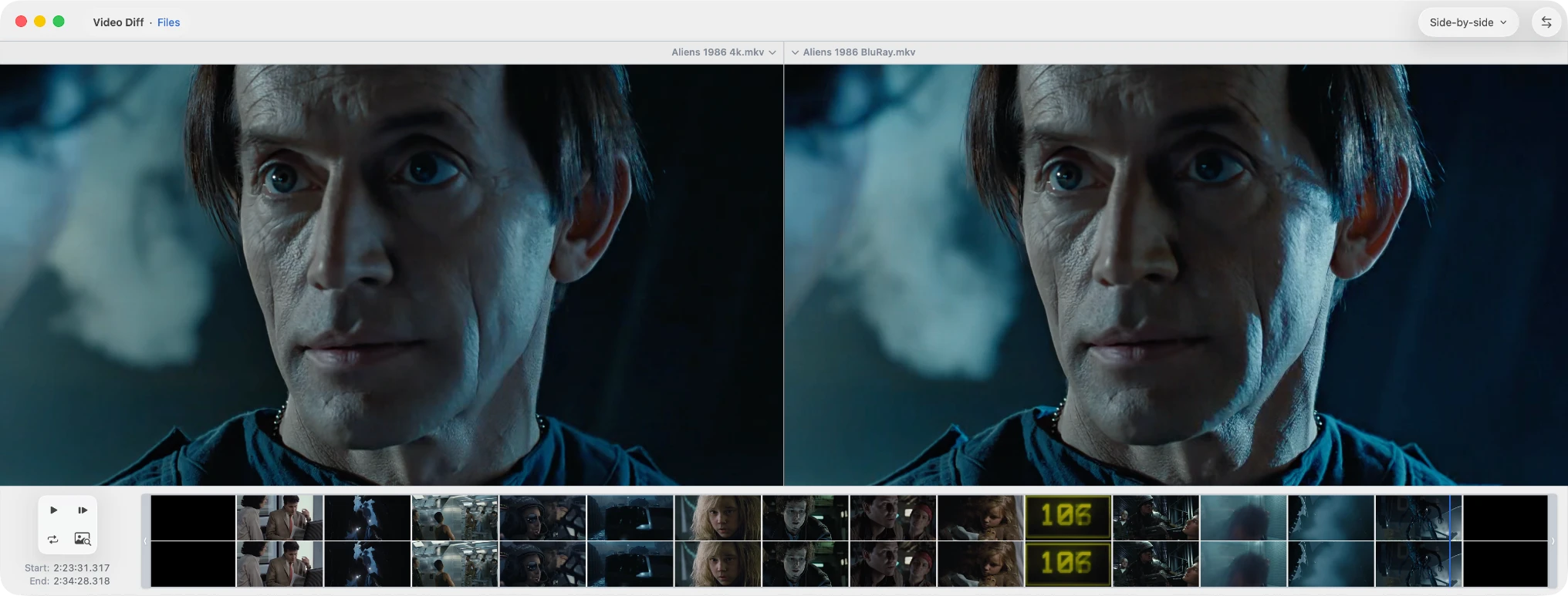The width and height of the screenshot is (1568, 596).
Task: Click the right BluRay video preview pane
Action: coord(1176,275)
